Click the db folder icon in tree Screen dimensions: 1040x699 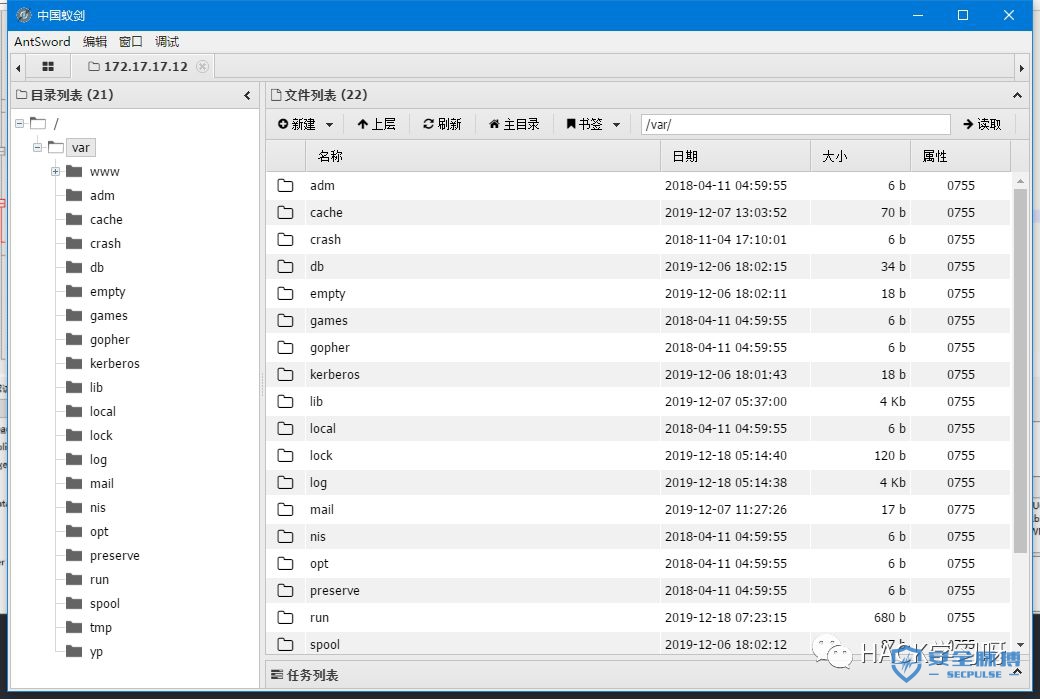pyautogui.click(x=74, y=267)
